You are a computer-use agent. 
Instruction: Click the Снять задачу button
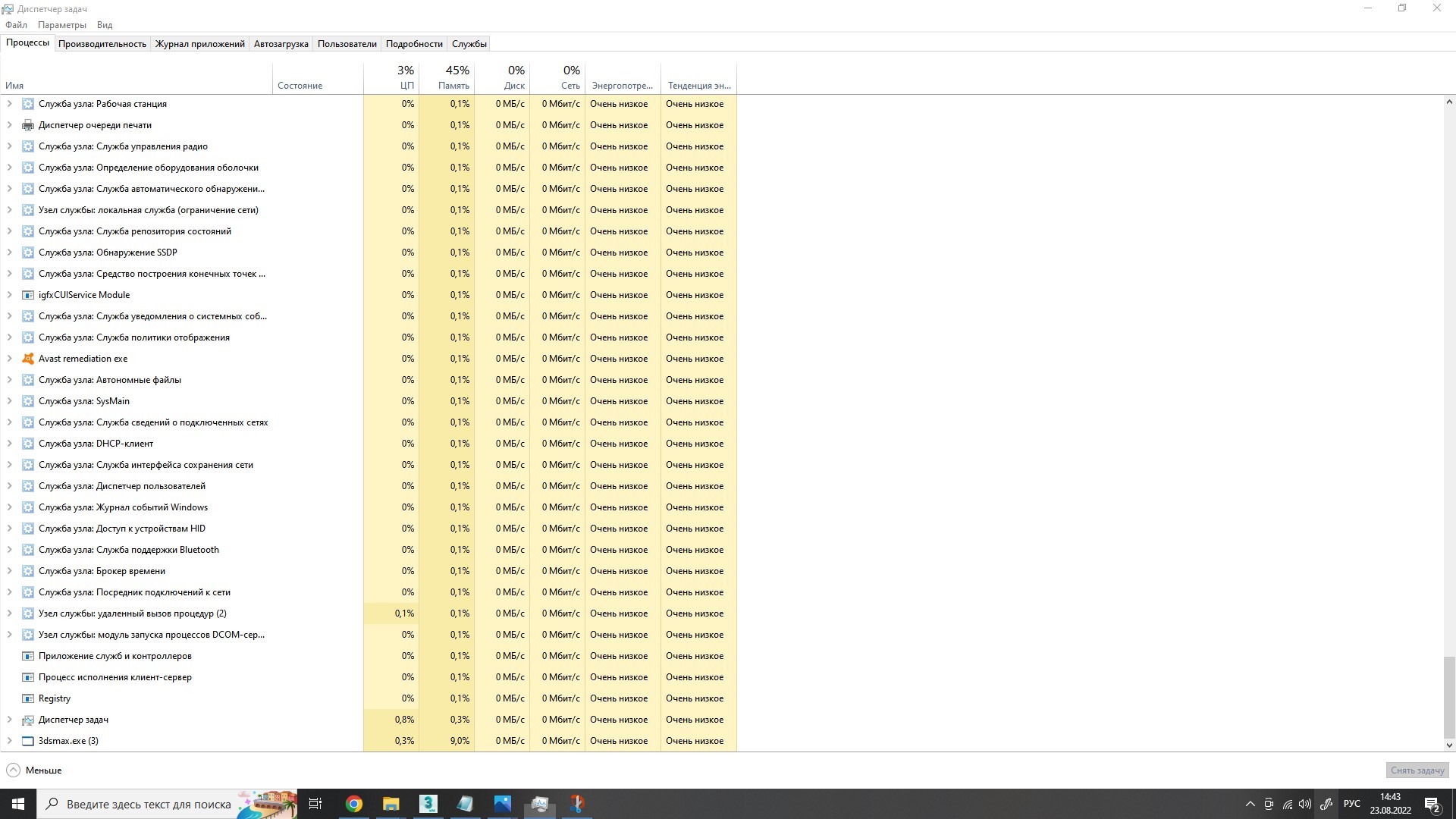point(1417,770)
